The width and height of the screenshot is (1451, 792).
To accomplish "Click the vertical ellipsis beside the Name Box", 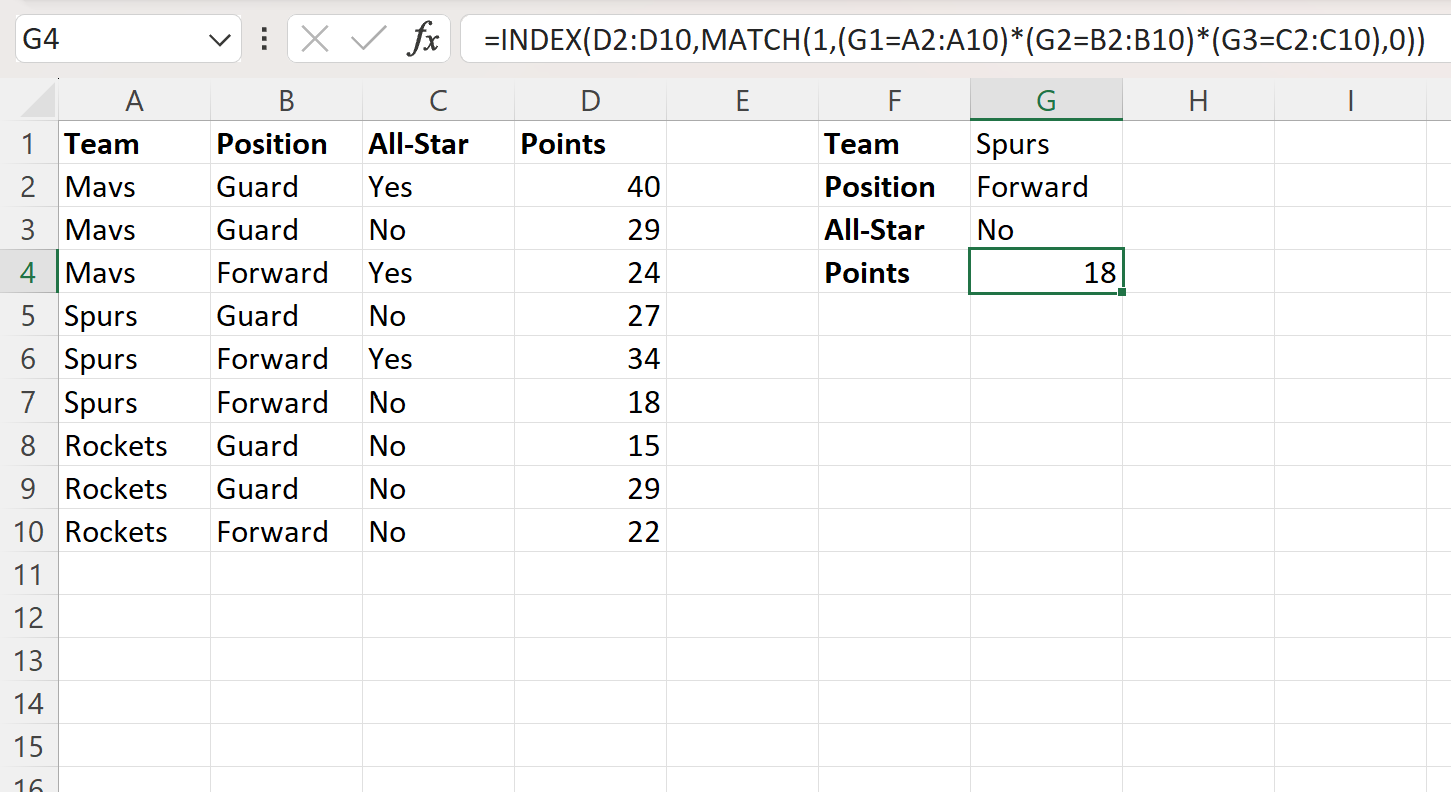I will 263,39.
